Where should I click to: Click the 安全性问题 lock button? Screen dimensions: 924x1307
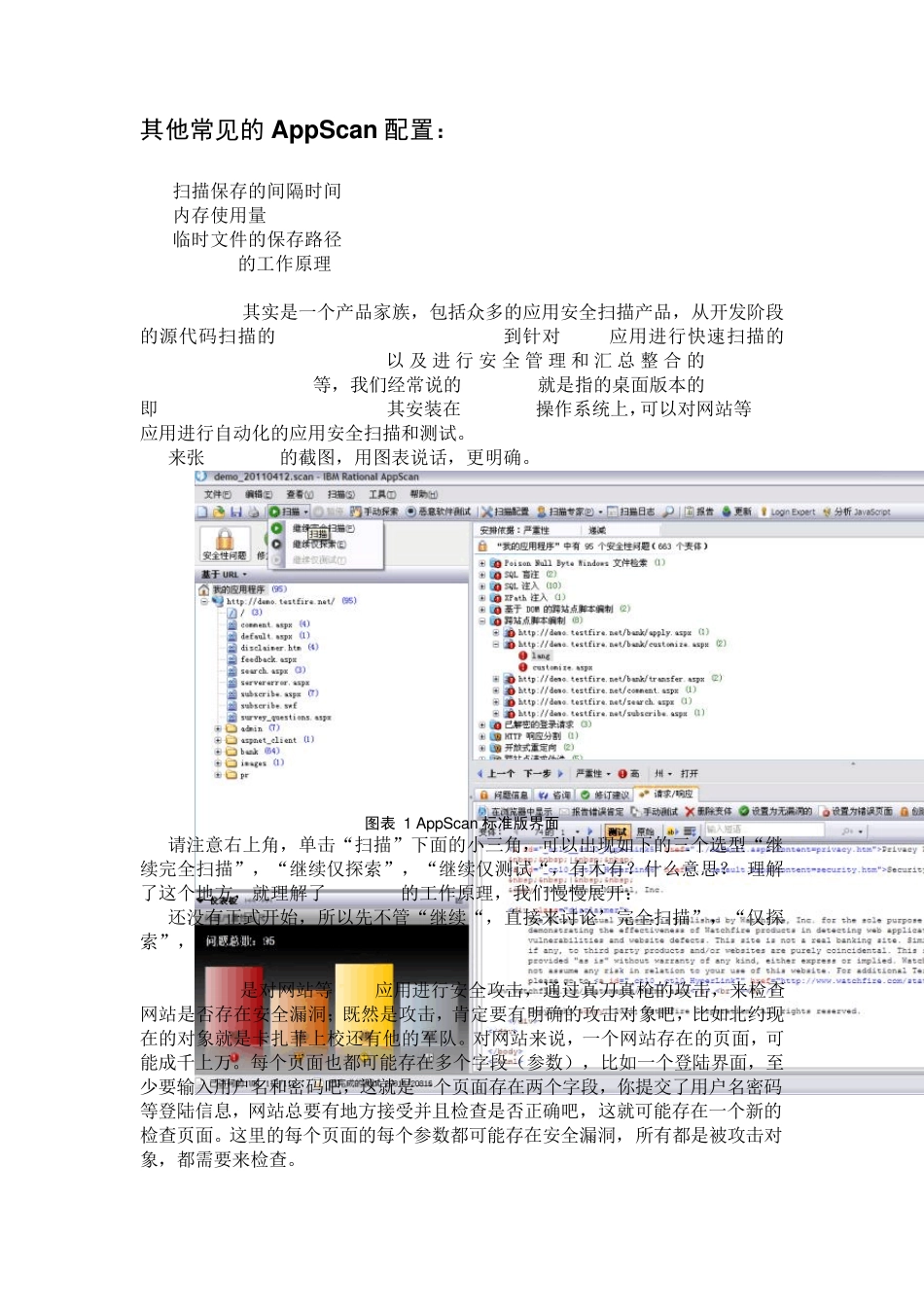pos(225,545)
